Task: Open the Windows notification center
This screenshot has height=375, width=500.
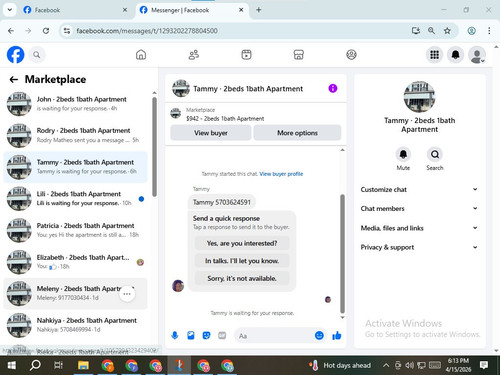Action: [484, 365]
